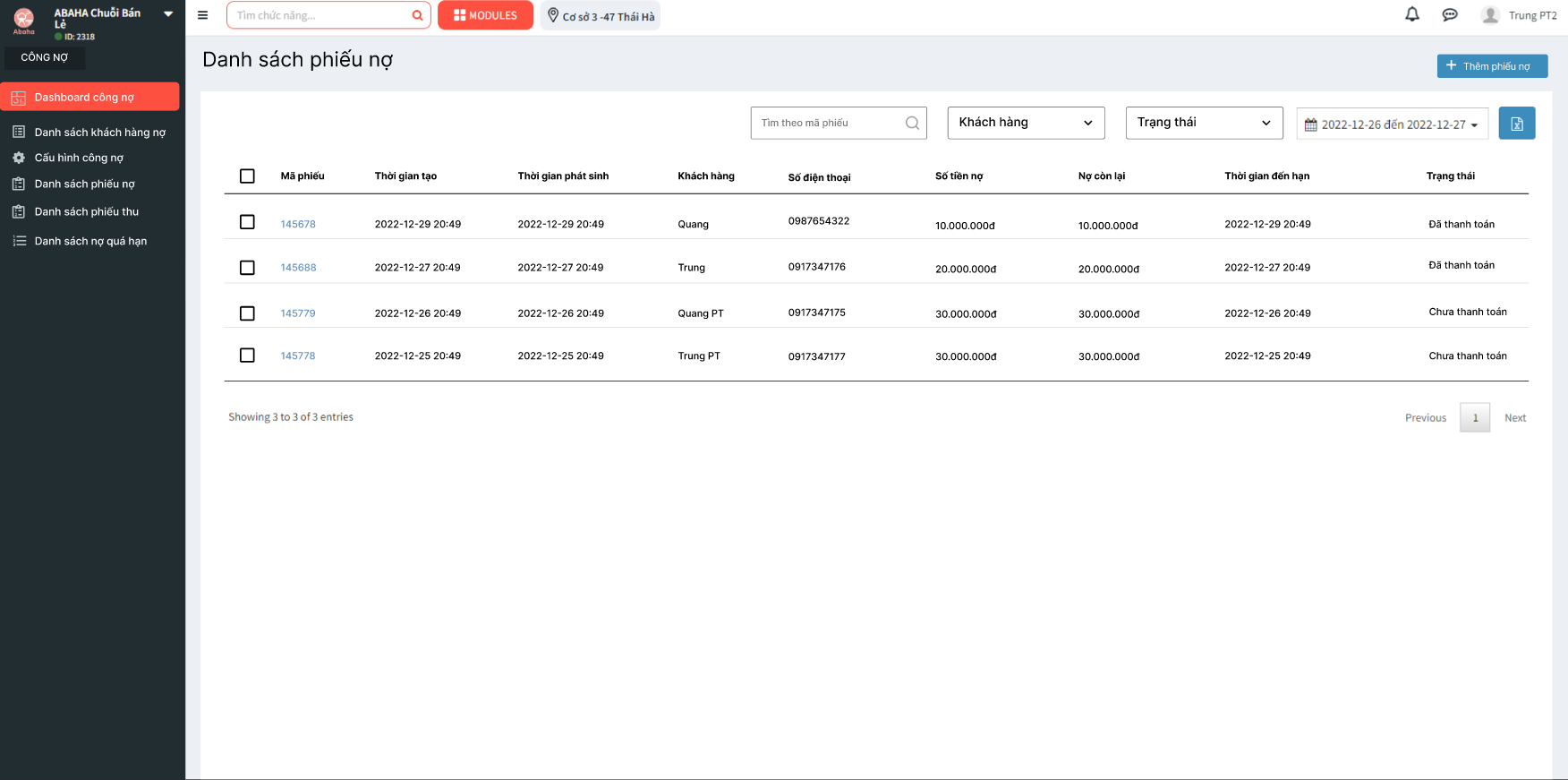
Task: Check the select-all checkbox in table header
Action: pos(248,176)
